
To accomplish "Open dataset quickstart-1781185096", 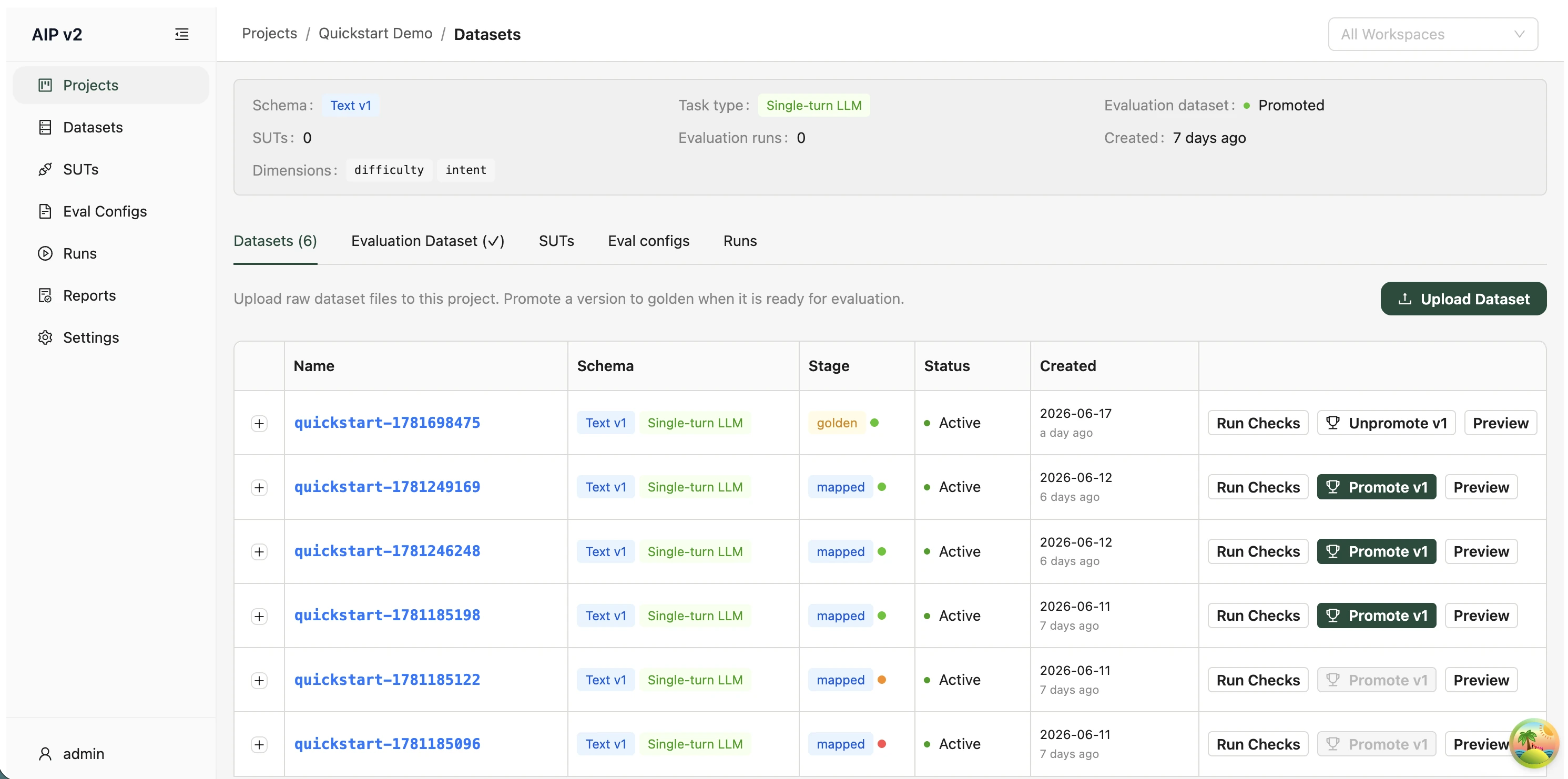I will [x=387, y=744].
